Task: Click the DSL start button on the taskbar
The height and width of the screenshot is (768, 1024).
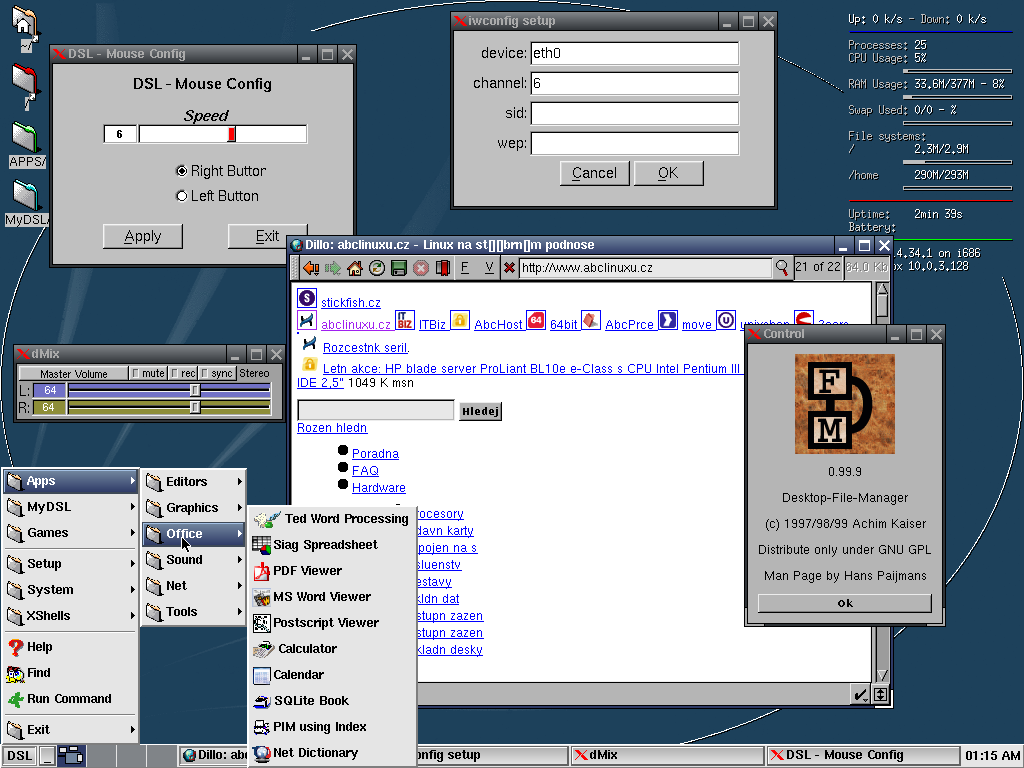Action: tap(20, 756)
